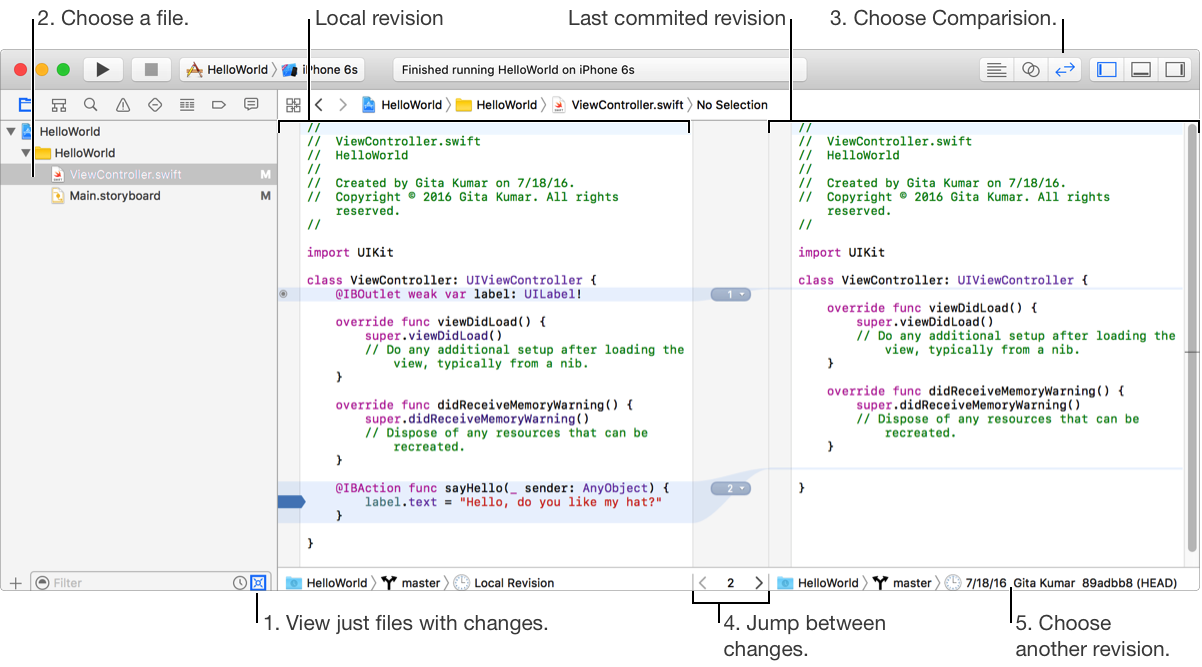Screen dimensions: 1202x667
Task: Jump to next change arrow
Action: pyautogui.click(x=759, y=582)
